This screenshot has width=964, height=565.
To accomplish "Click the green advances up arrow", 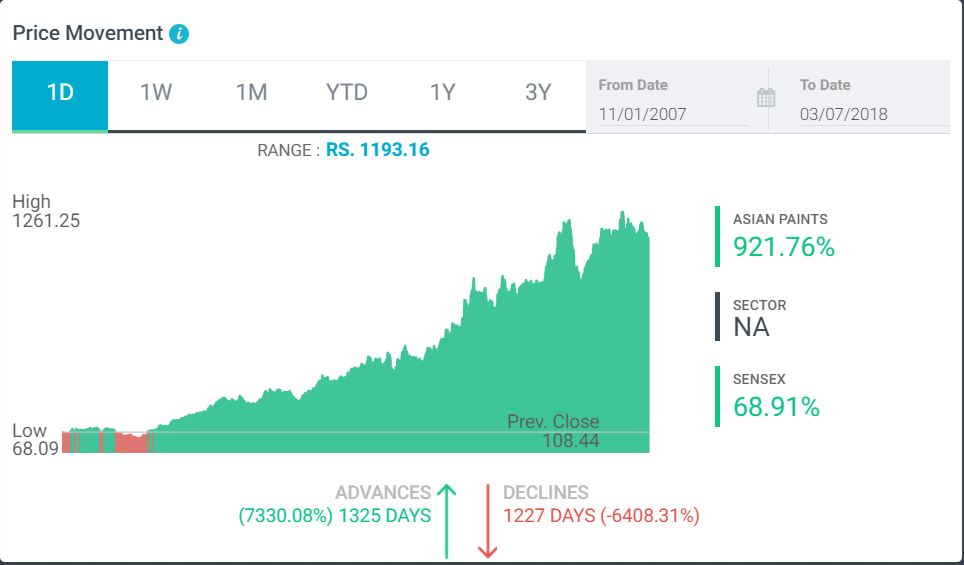I will 447,520.
